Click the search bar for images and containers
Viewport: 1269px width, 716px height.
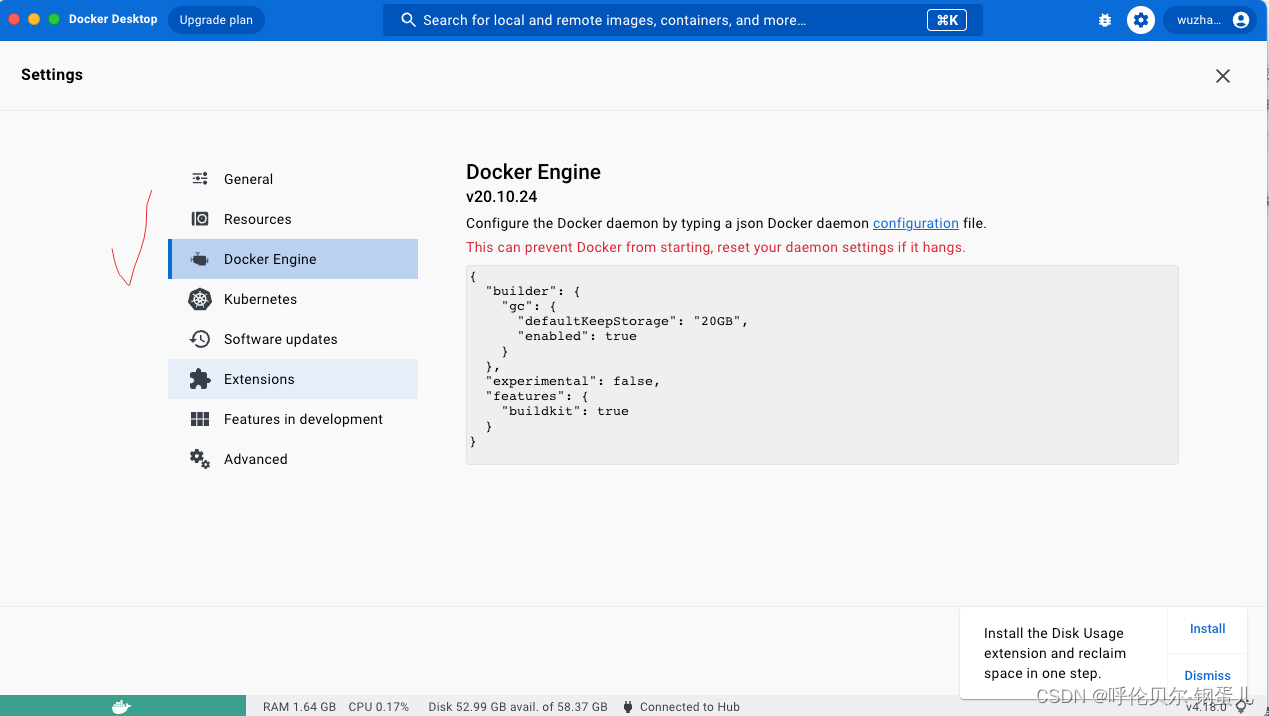click(x=683, y=20)
